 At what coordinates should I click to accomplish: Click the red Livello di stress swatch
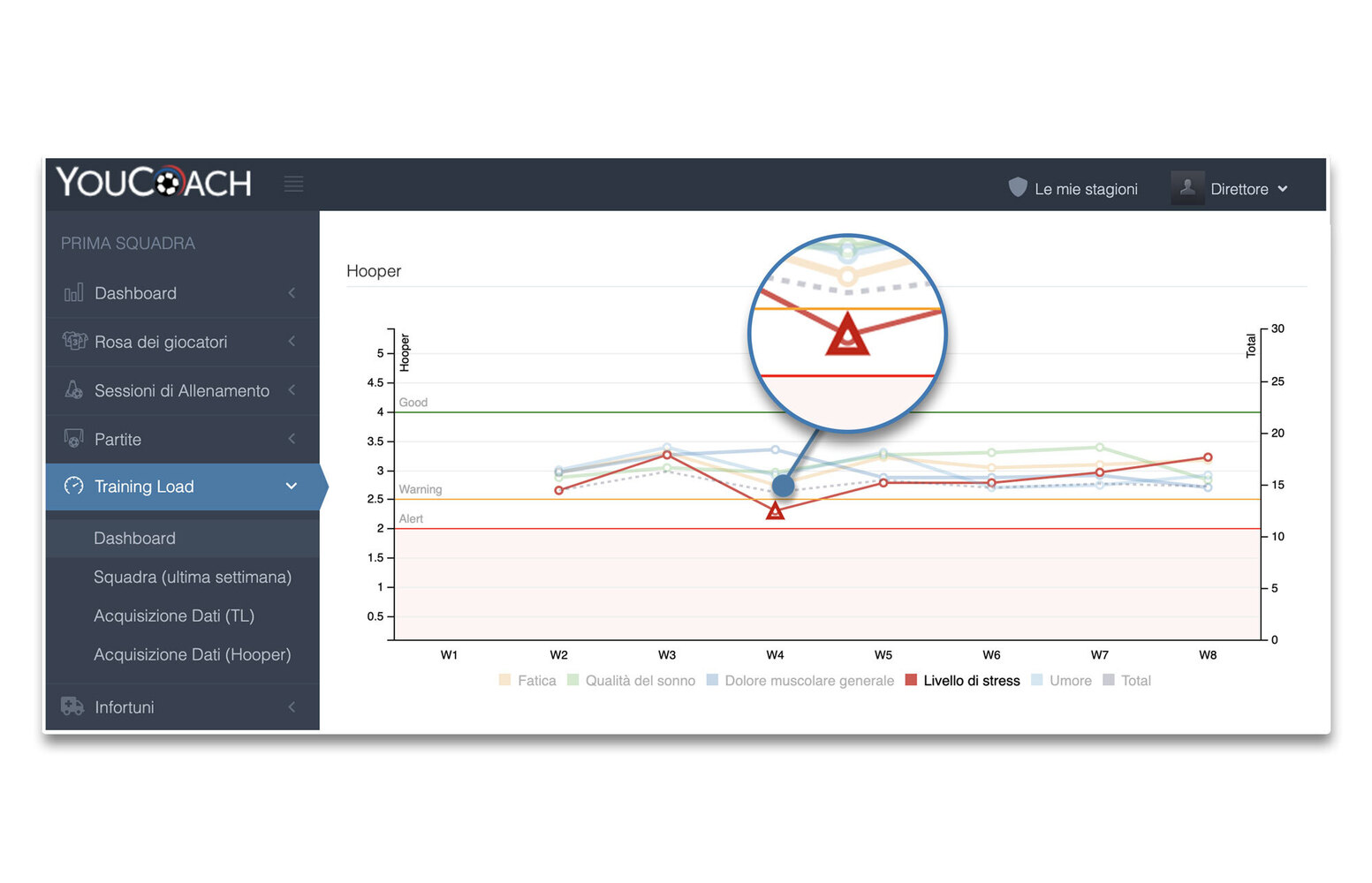tap(911, 680)
